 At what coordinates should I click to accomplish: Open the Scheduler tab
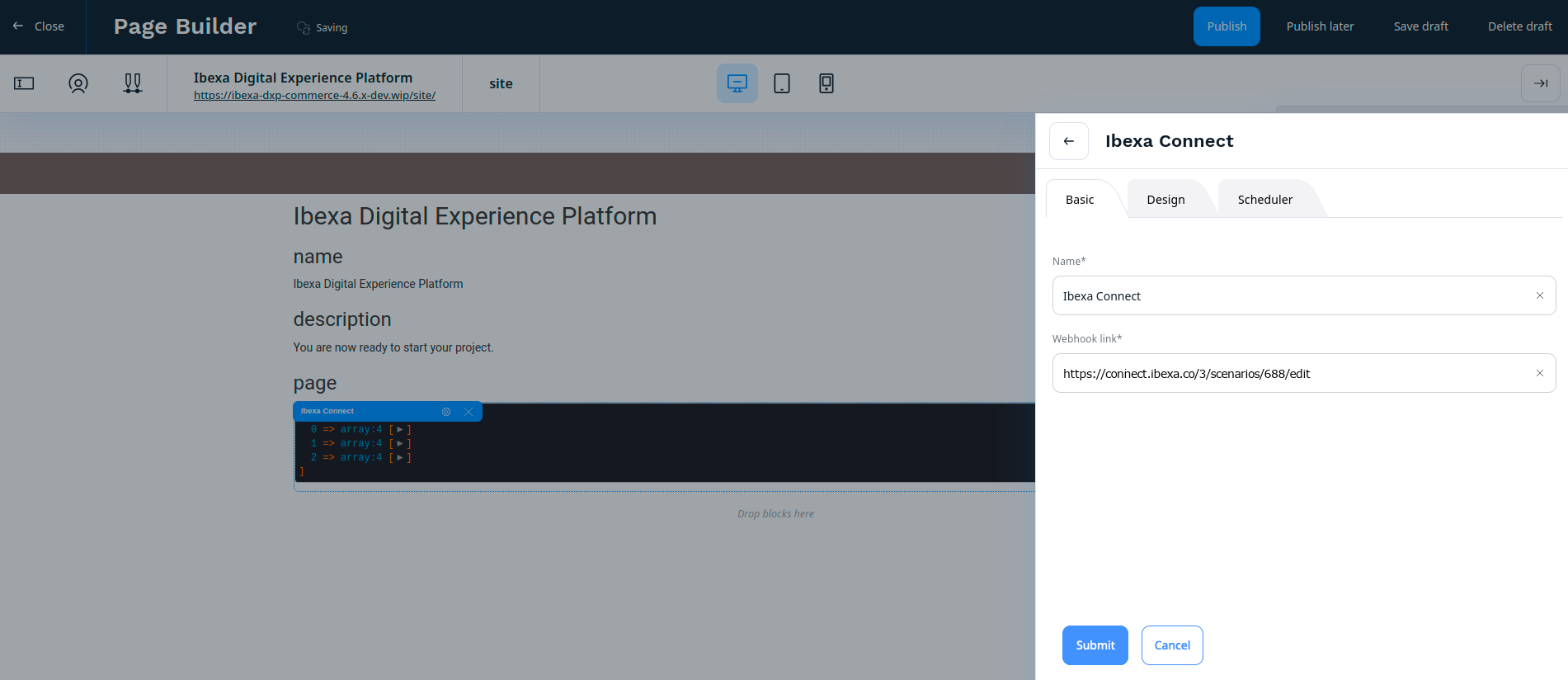[1264, 200]
